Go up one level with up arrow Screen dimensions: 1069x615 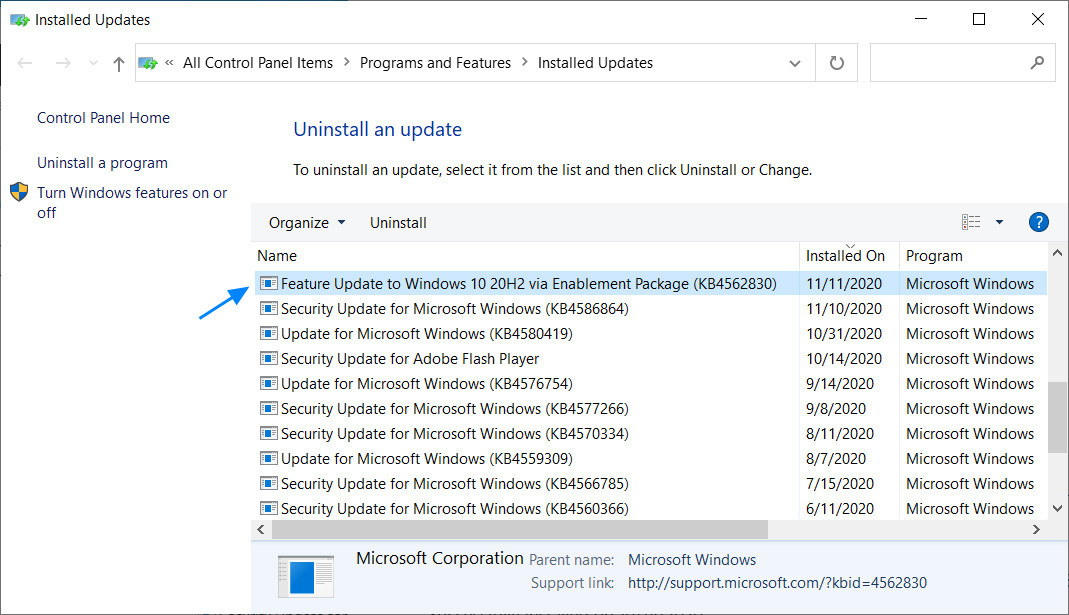click(x=119, y=64)
